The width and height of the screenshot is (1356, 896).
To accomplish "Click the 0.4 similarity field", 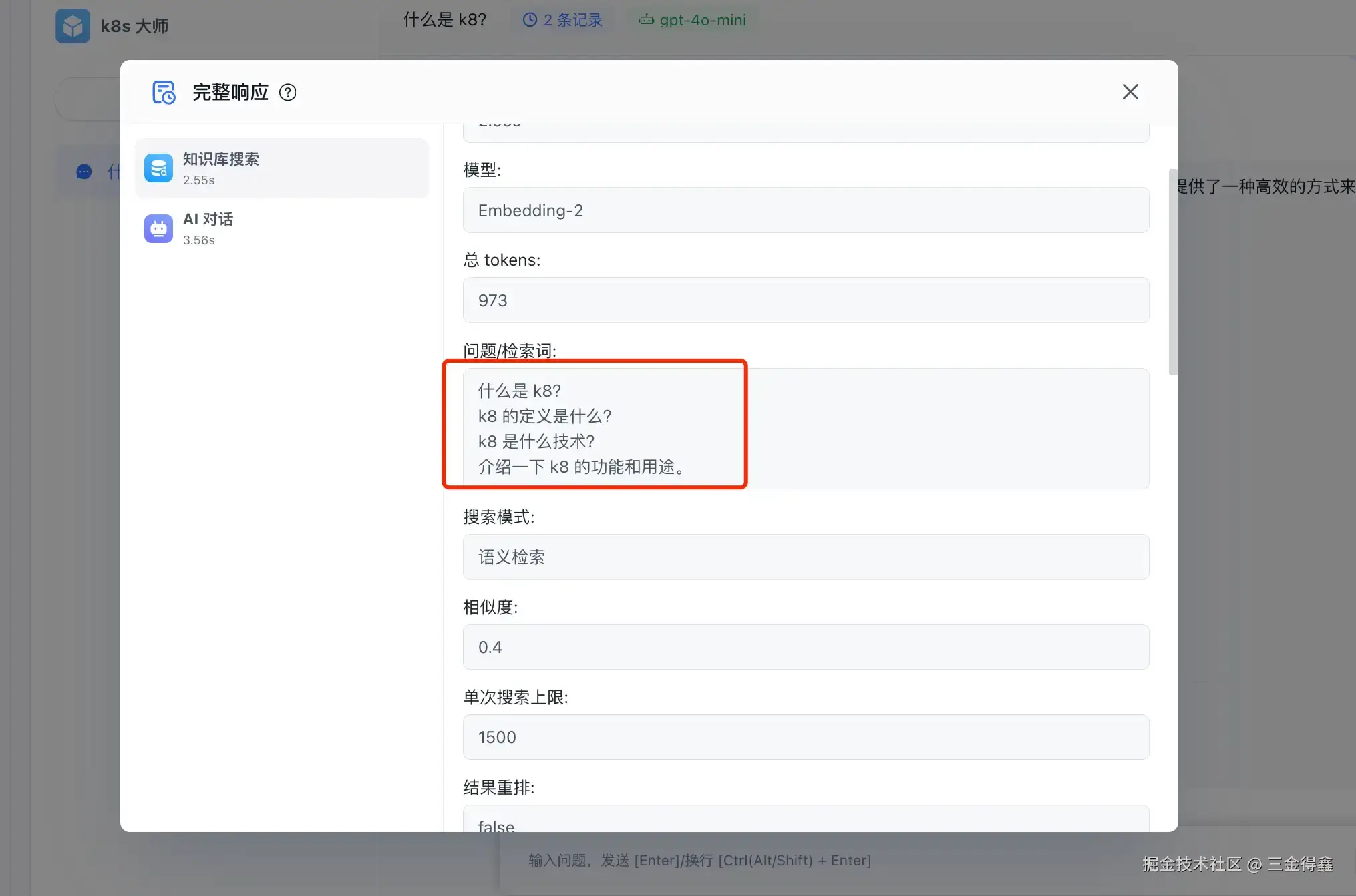I will tap(805, 647).
